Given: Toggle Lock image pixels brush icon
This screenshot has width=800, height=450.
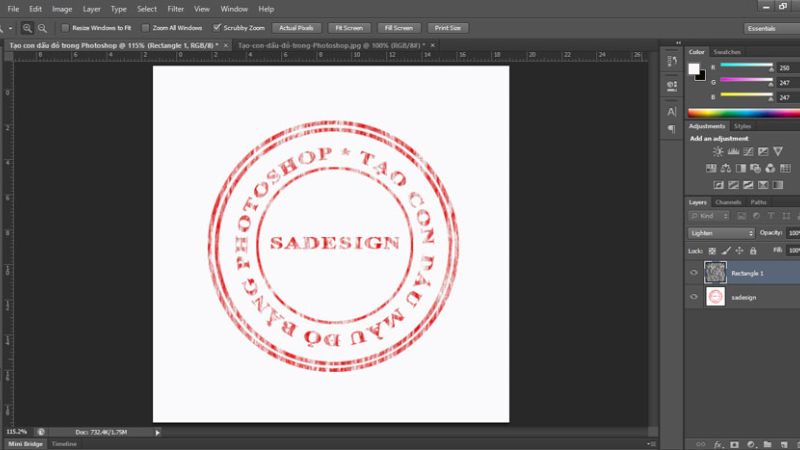Looking at the screenshot, I should (726, 251).
